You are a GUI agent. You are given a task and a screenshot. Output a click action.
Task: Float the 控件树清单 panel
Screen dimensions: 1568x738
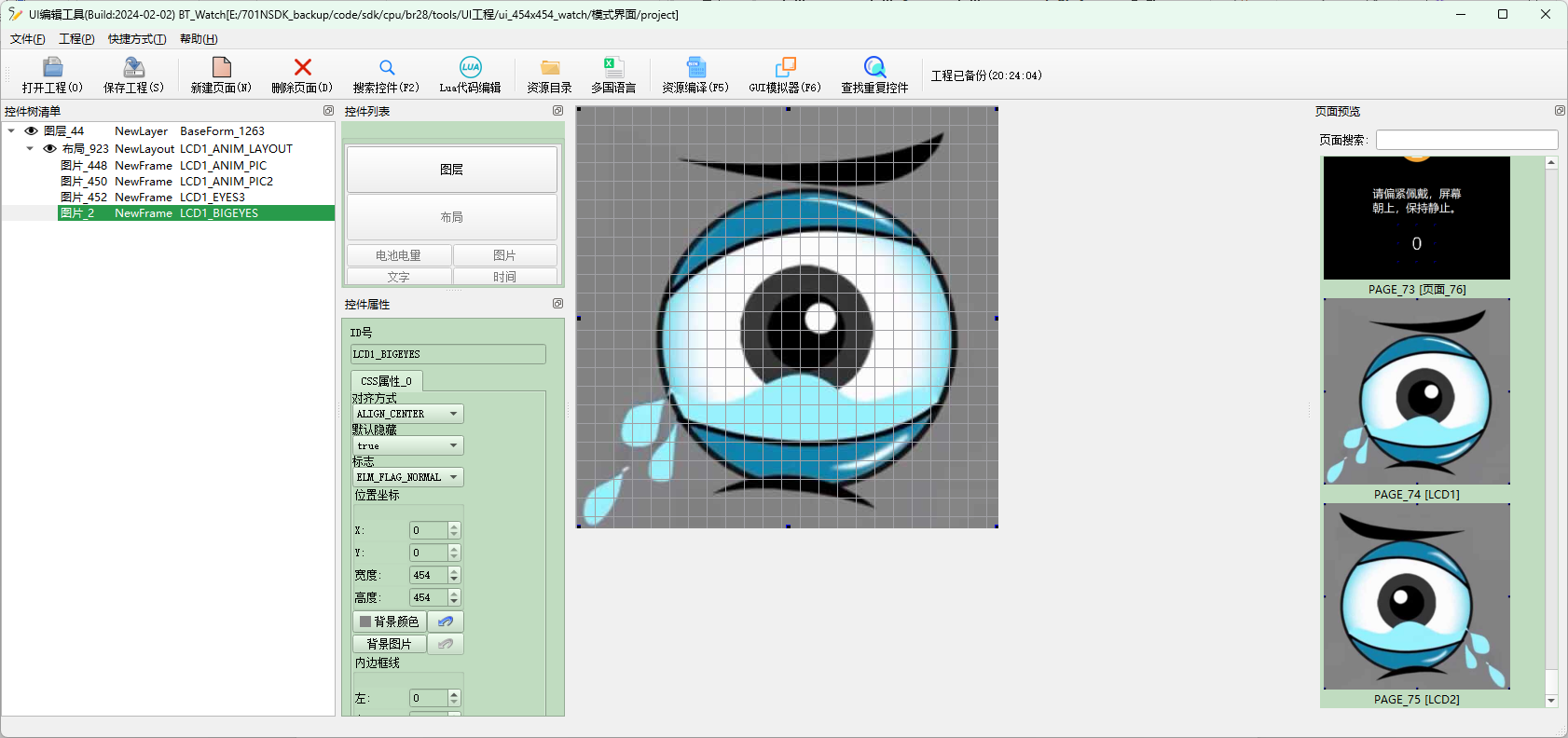(x=328, y=111)
